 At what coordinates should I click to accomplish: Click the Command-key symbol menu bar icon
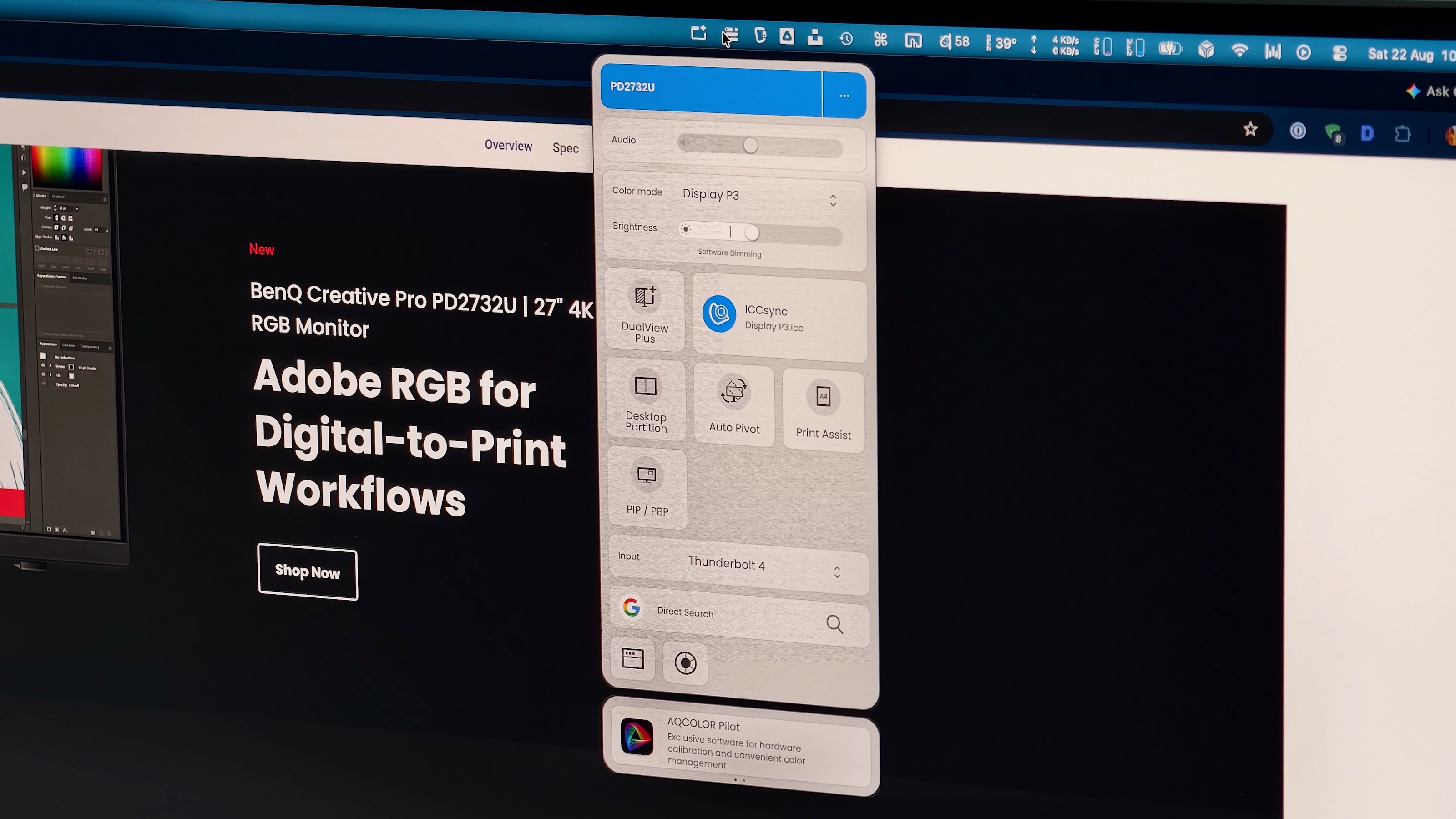point(880,40)
